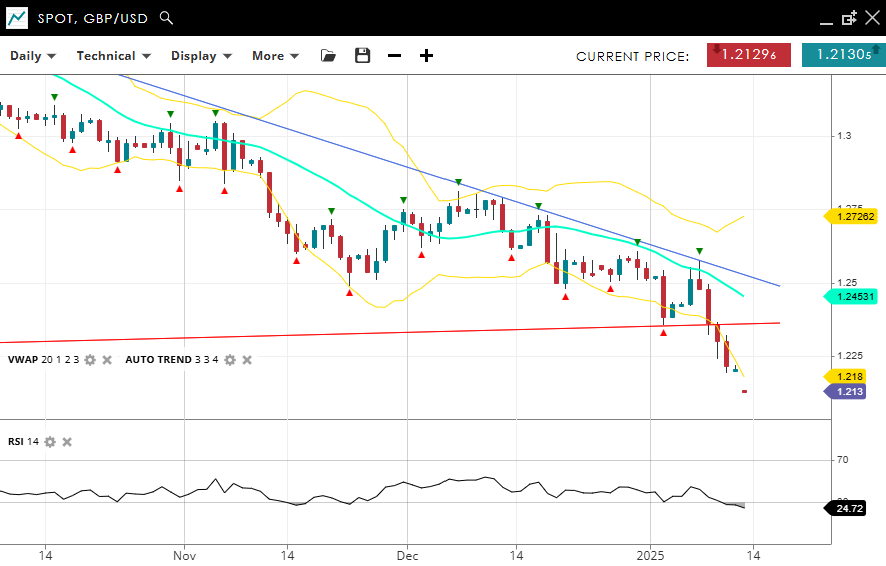
Task: Open AUTO TREND settings gear
Action: click(230, 360)
